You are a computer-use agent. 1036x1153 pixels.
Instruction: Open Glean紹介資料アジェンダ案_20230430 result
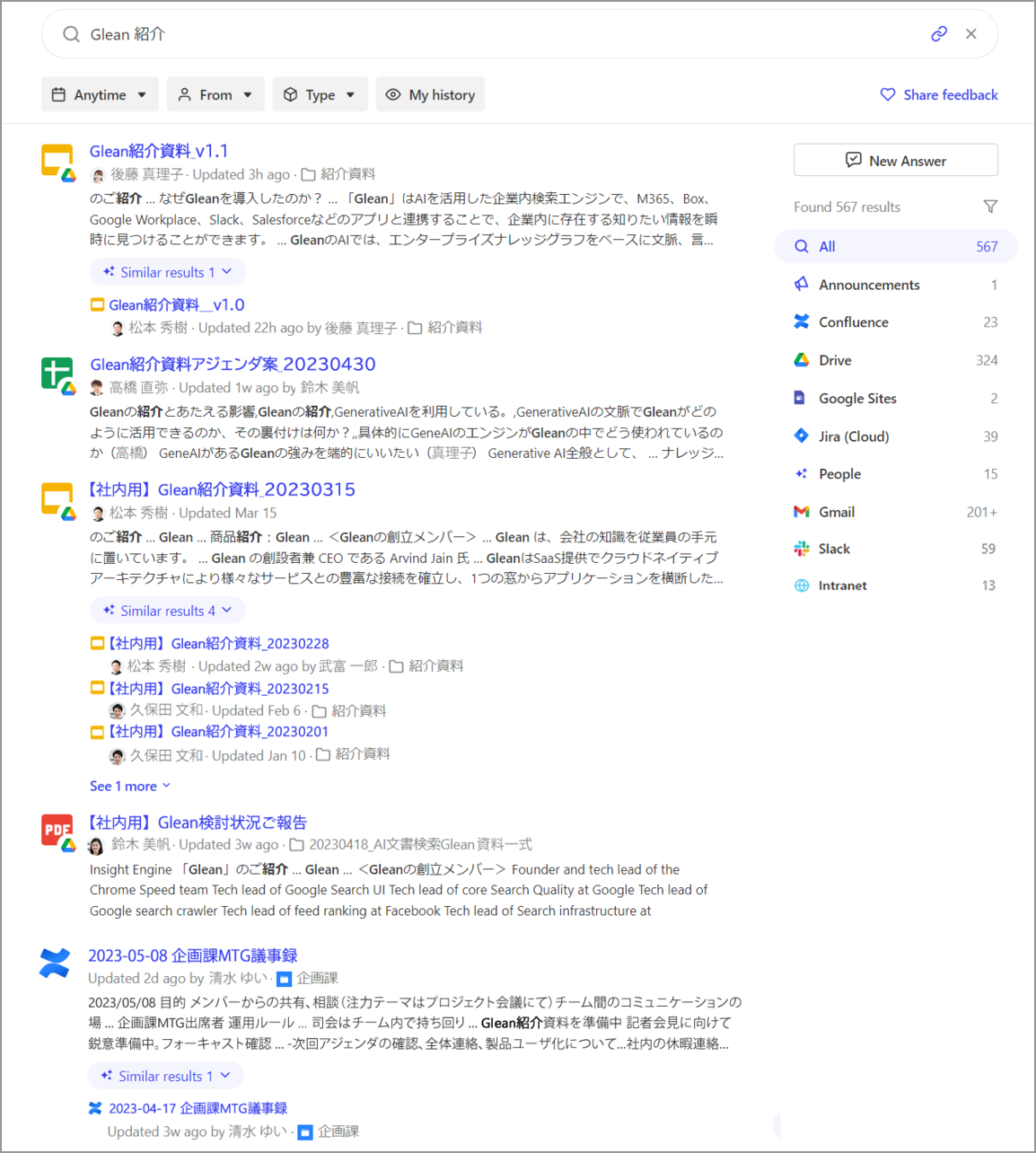(233, 364)
